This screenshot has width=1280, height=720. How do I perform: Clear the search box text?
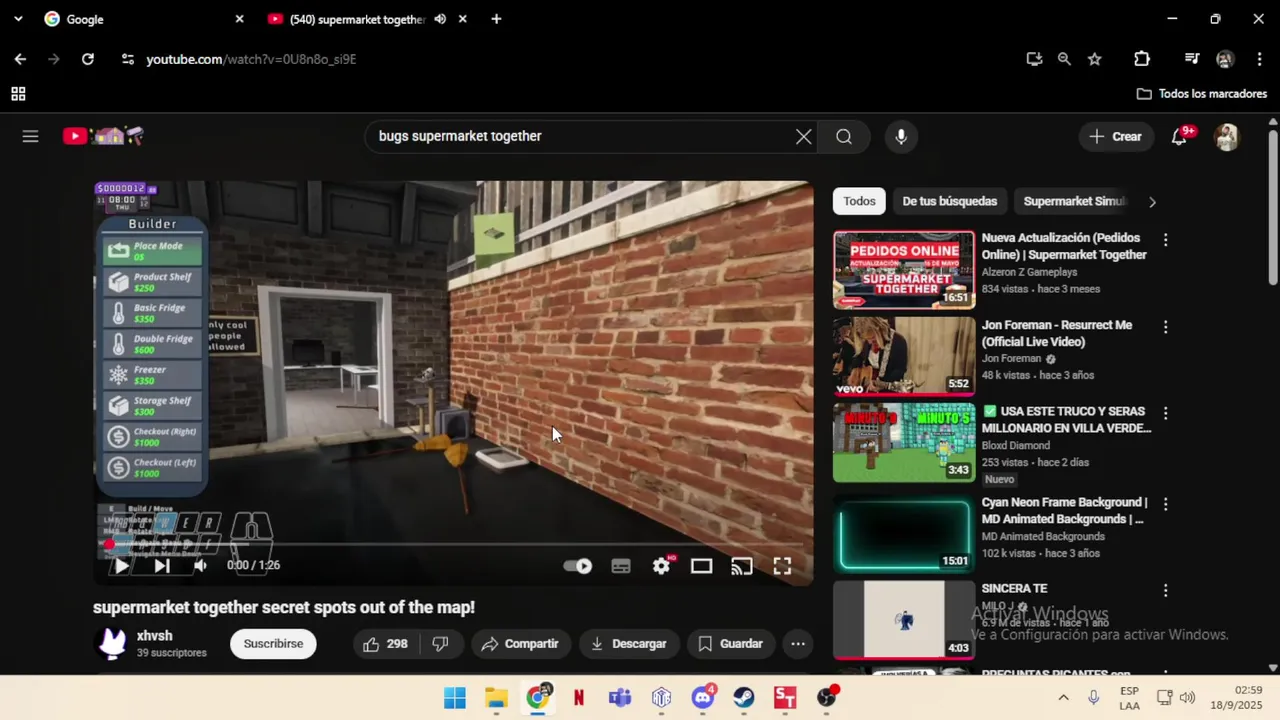[803, 137]
